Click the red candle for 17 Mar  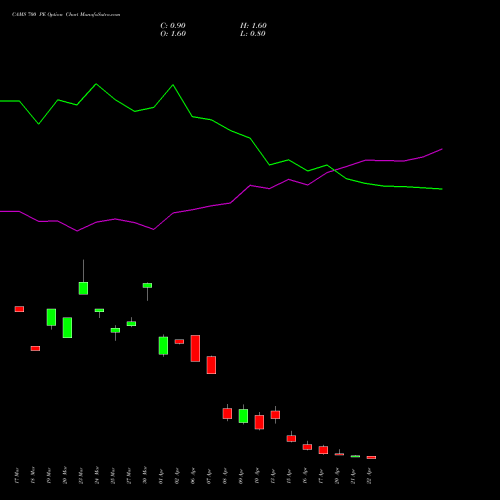click(19, 309)
